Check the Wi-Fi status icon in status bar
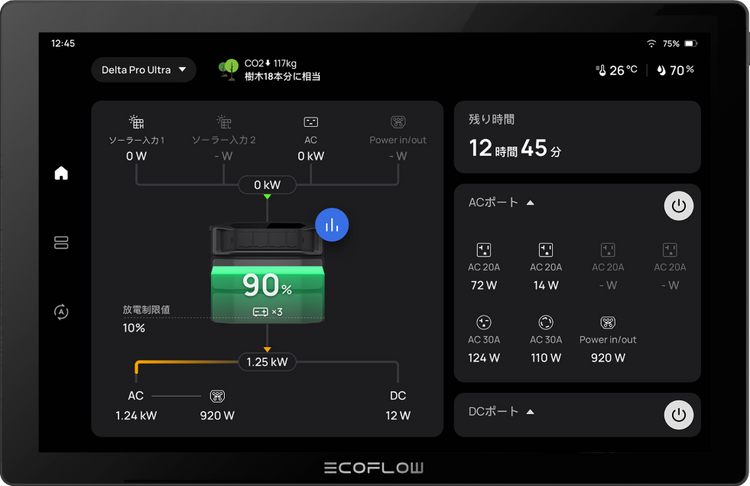Viewport: 750px width, 486px height. point(651,44)
